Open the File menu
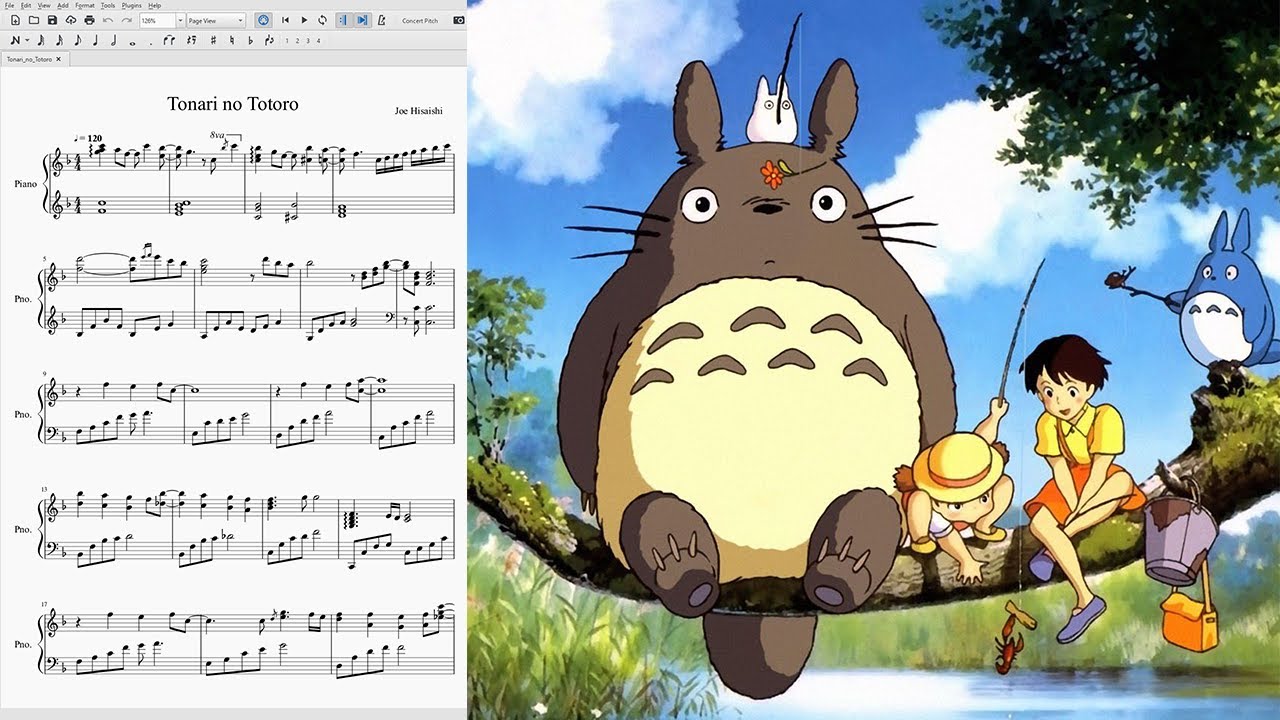The image size is (1280, 720). 9,6
